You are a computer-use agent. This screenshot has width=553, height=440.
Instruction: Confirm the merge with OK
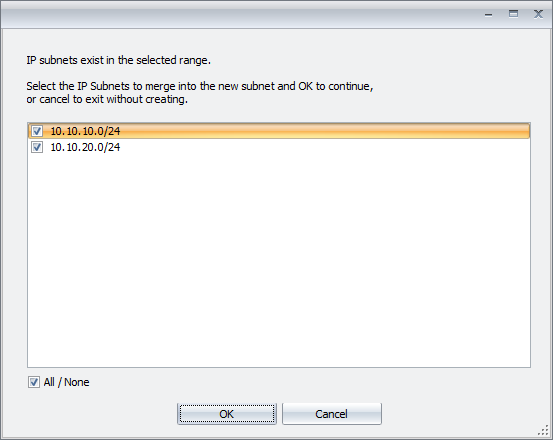(227, 414)
